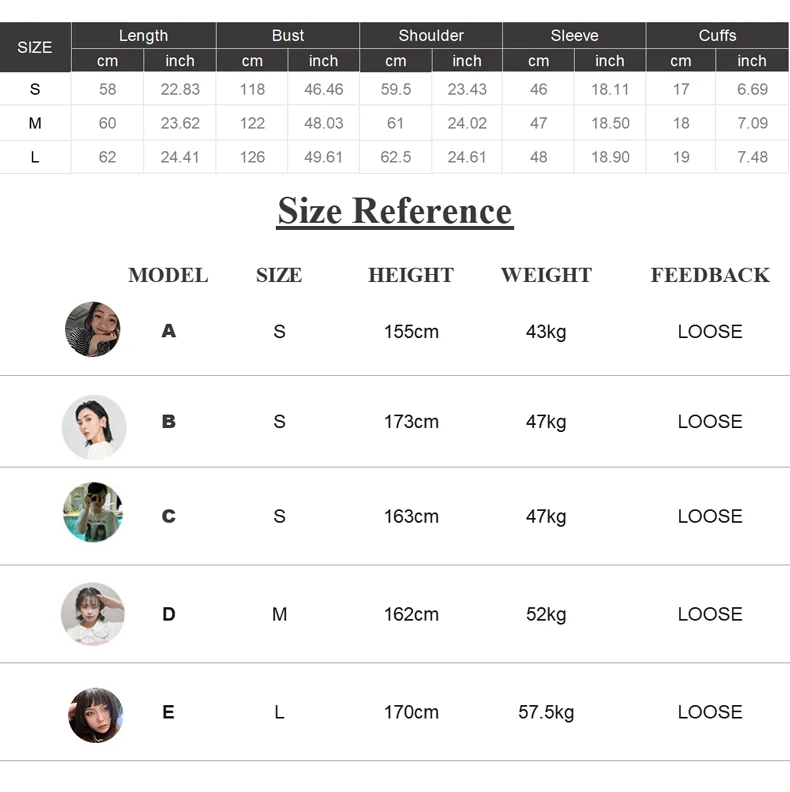
Task: Click the Sleeve column header
Action: click(574, 35)
